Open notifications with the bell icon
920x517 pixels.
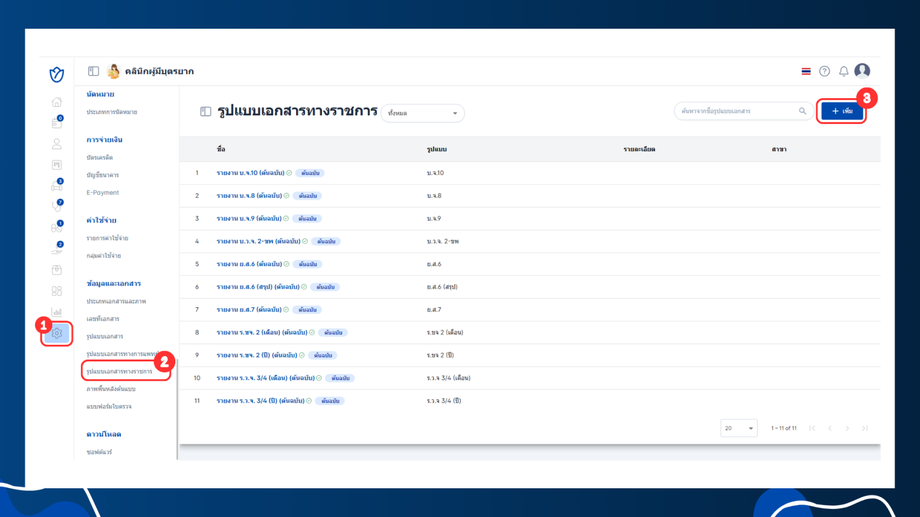coord(843,71)
